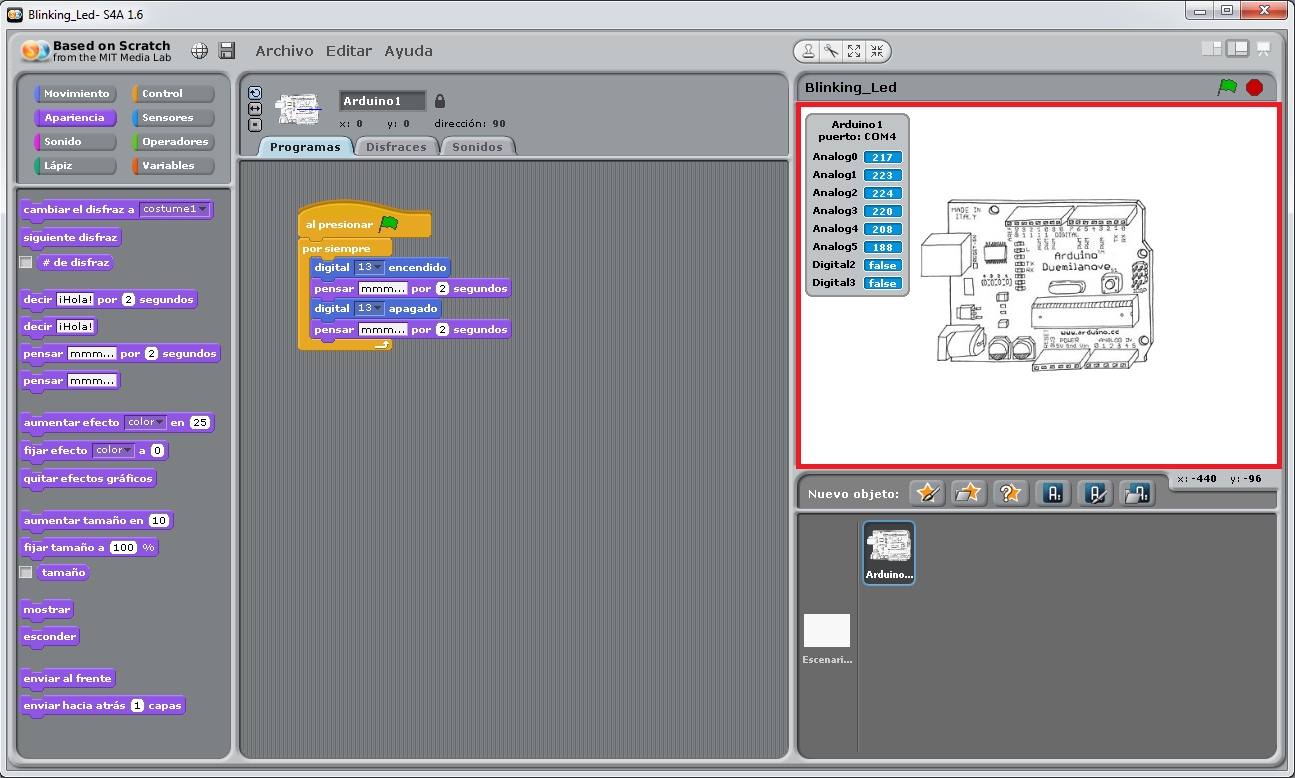Toggle the '# de disfraz' checkbox
The image size is (1295, 778).
pos(26,262)
